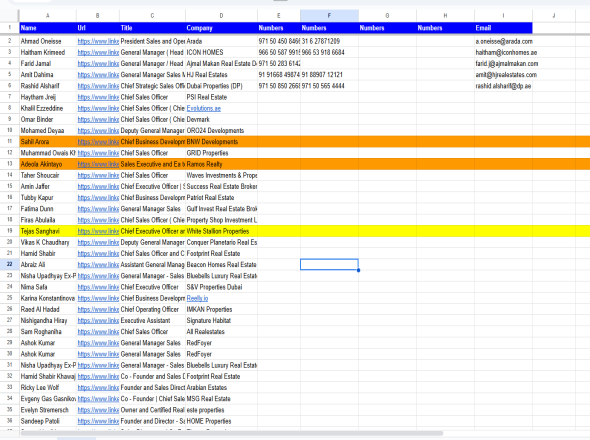Select column F header
This screenshot has width=590, height=440.
coord(329,16)
